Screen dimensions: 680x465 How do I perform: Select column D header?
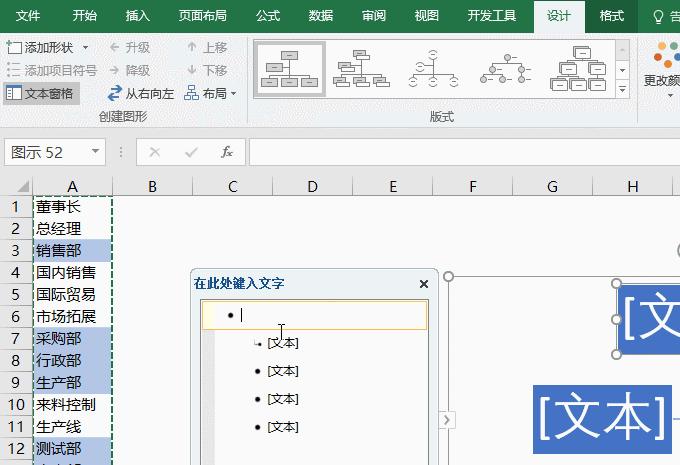[312, 187]
